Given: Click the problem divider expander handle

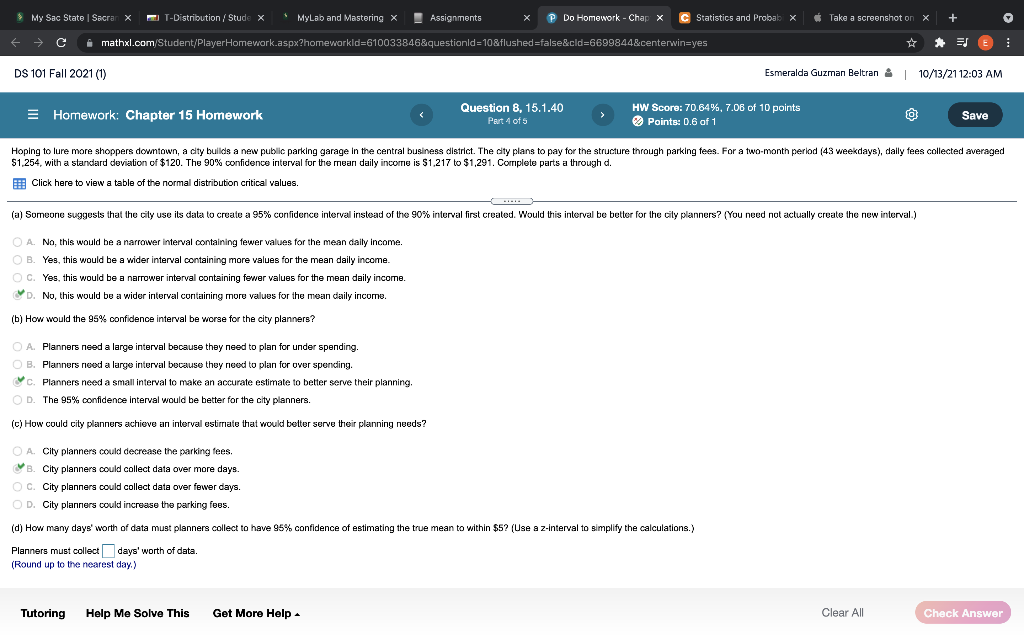Looking at the screenshot, I should [512, 201].
